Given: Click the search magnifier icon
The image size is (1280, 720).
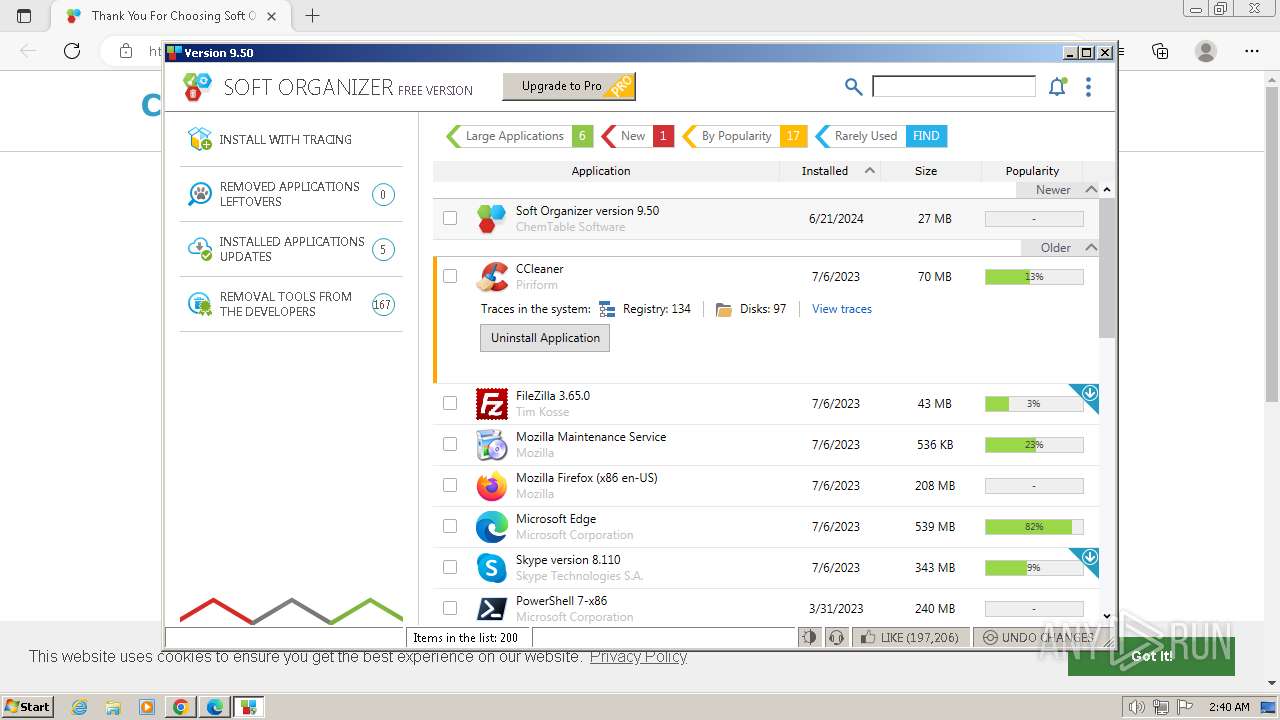Looking at the screenshot, I should [x=853, y=87].
